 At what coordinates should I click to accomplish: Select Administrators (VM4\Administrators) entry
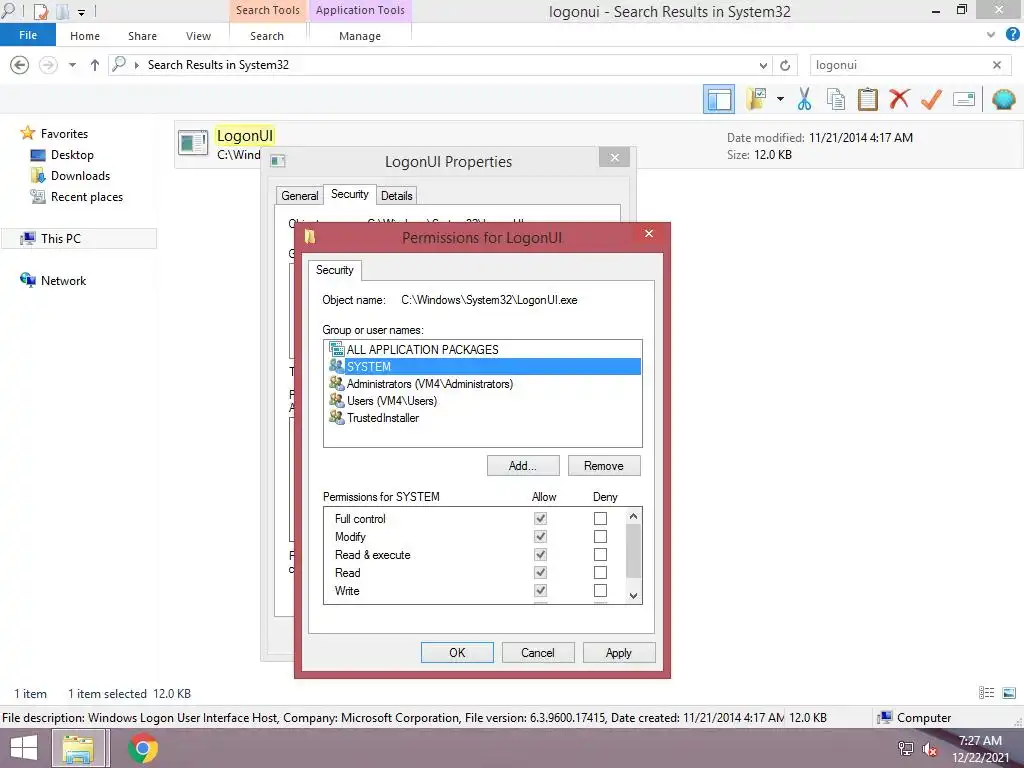[x=430, y=383]
